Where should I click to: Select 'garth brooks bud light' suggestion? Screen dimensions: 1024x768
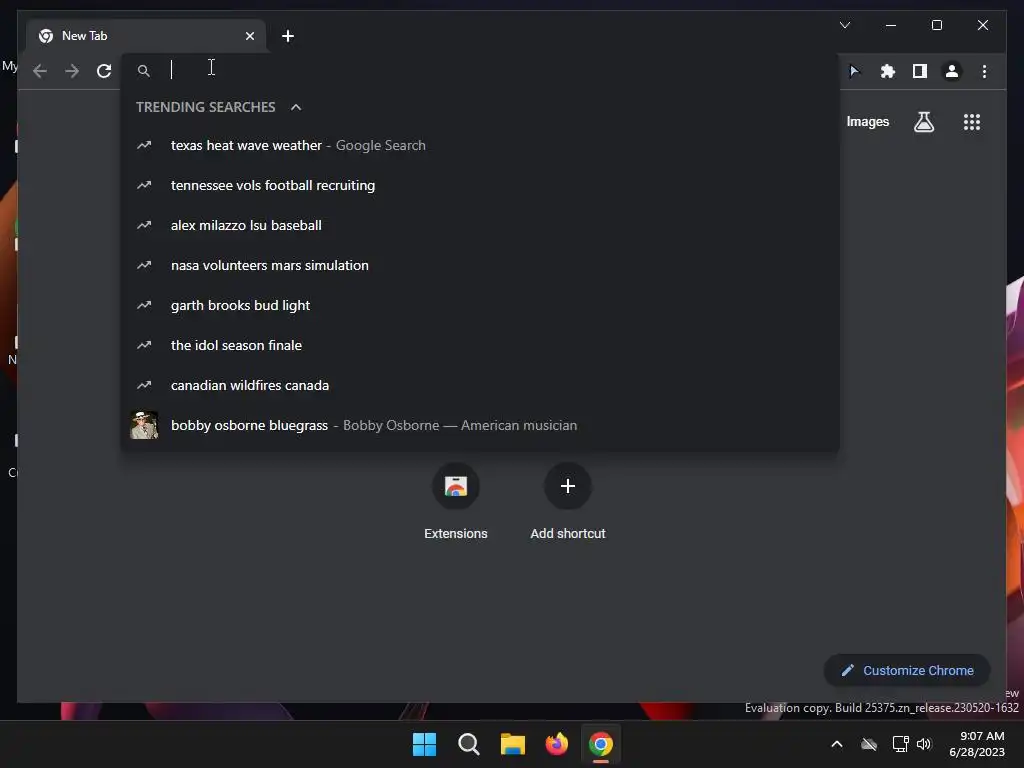pos(480,305)
